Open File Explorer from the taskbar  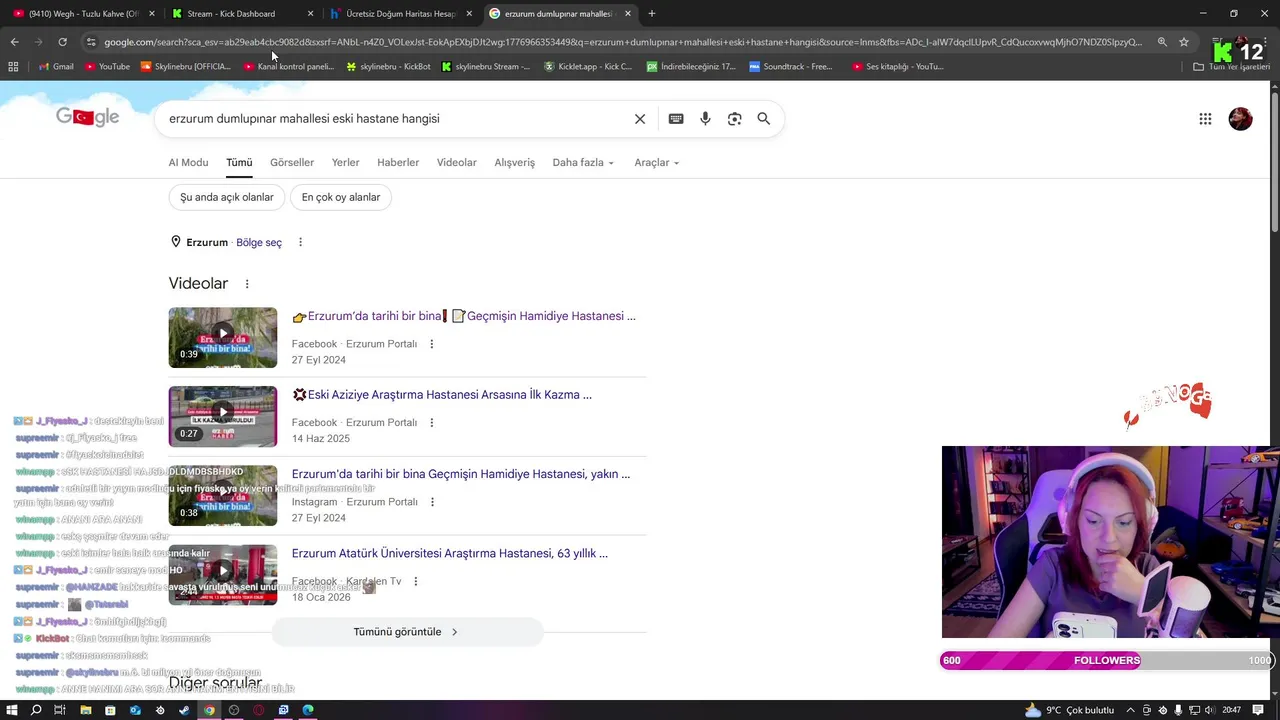pos(85,710)
